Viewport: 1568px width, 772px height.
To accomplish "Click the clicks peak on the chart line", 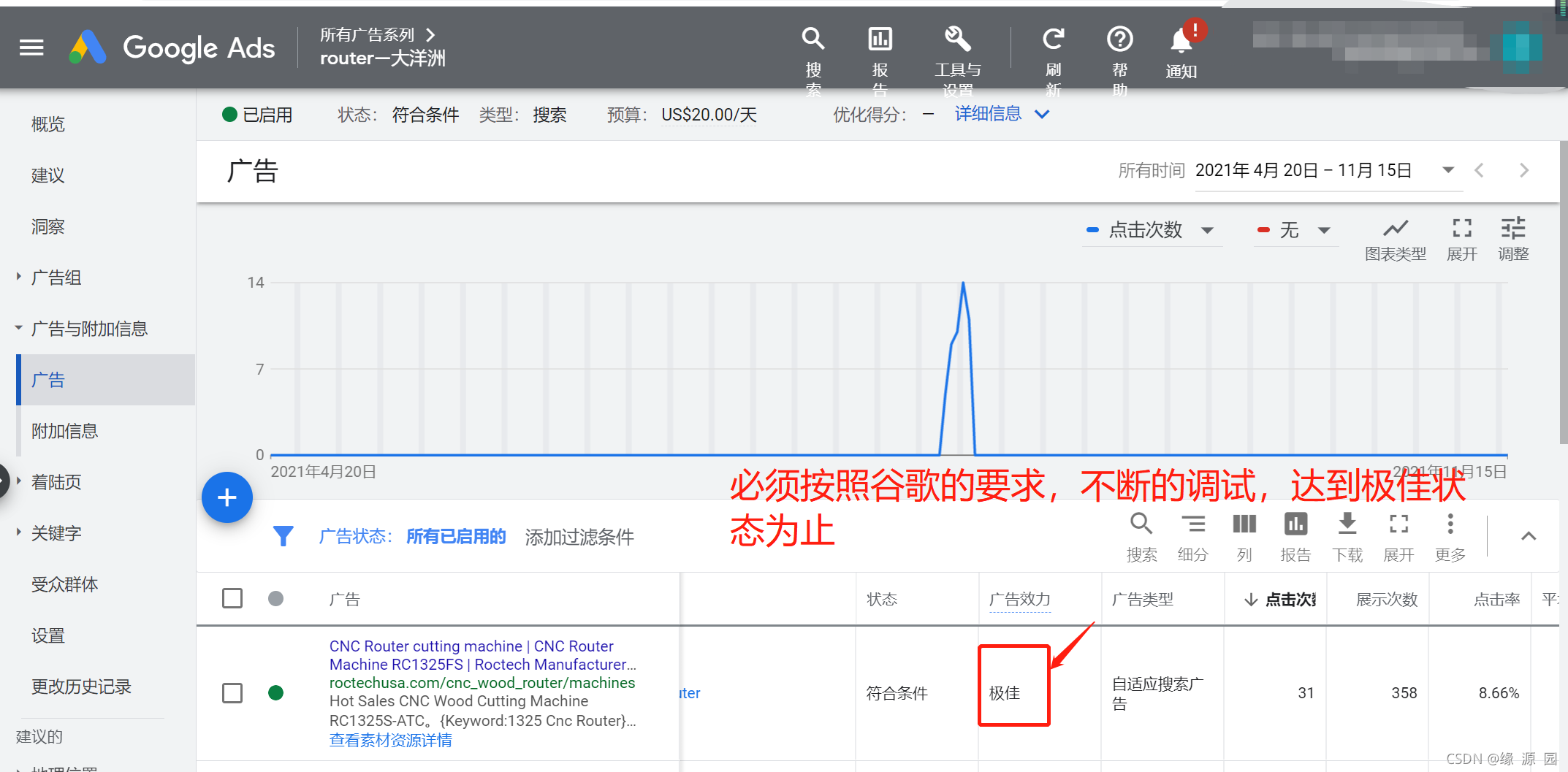I will tap(963, 283).
